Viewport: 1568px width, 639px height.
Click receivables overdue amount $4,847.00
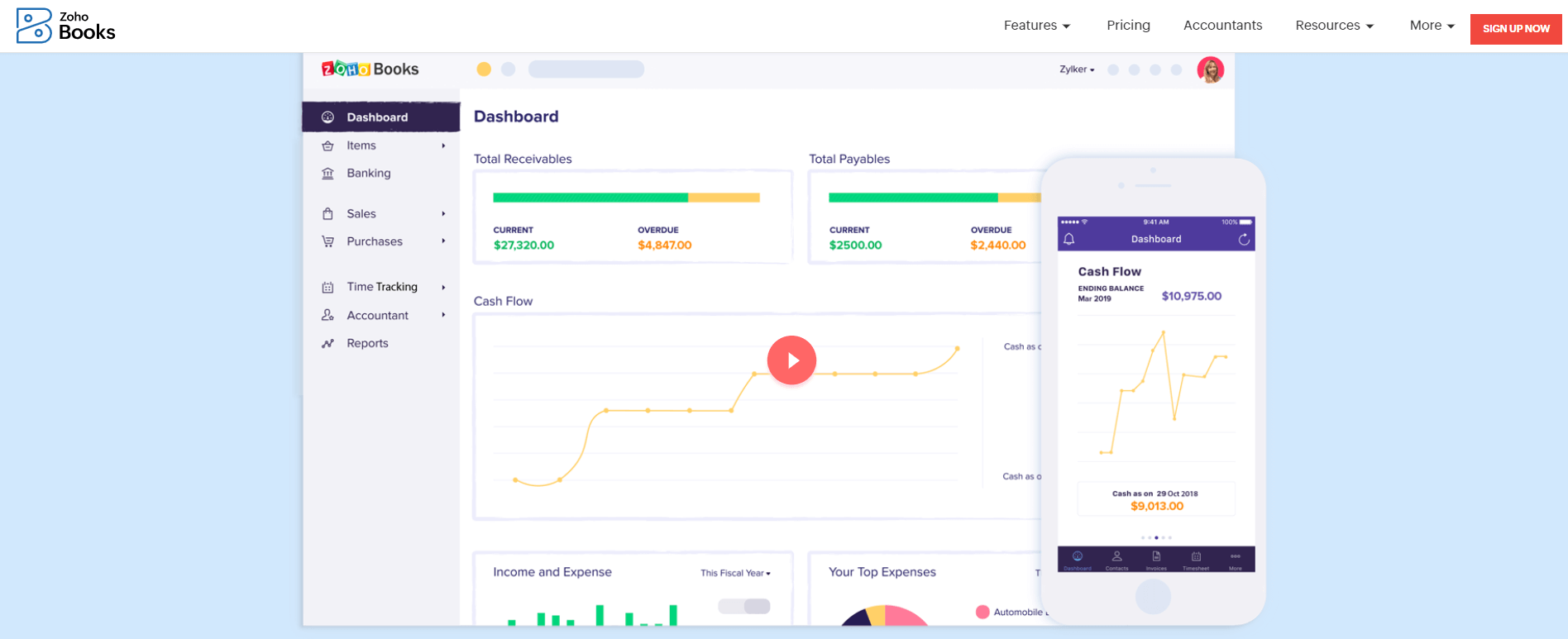664,246
